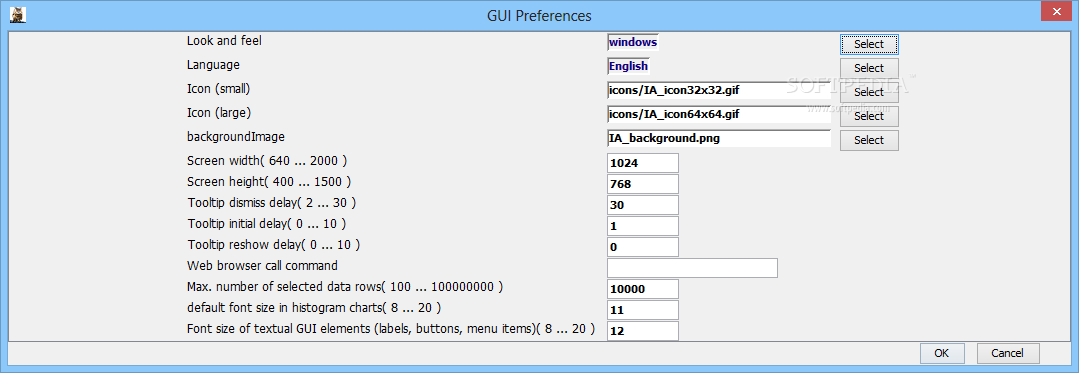Click 'Tooltip reshow delay( 0 ... 10 )' label
The width and height of the screenshot is (1079, 373).
(x=274, y=245)
